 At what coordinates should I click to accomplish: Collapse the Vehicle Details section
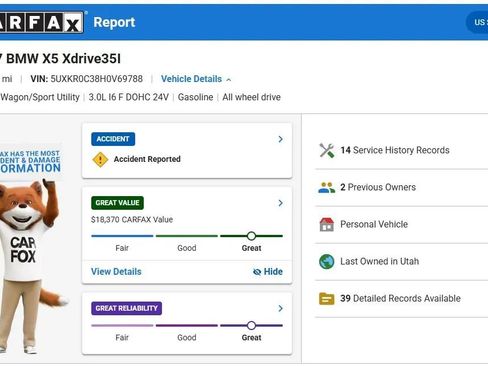pos(196,79)
